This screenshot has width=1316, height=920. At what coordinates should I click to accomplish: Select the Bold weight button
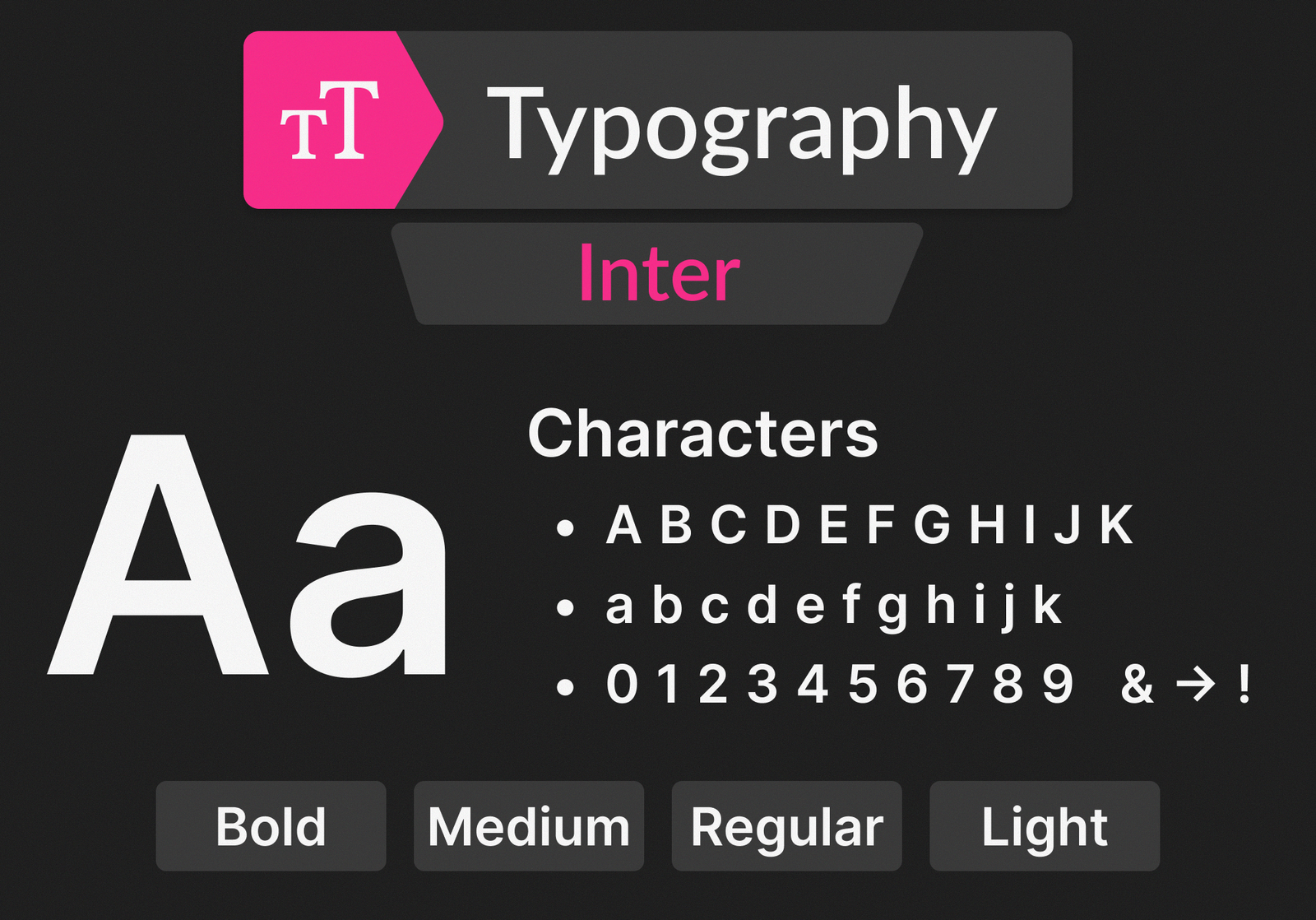click(271, 826)
